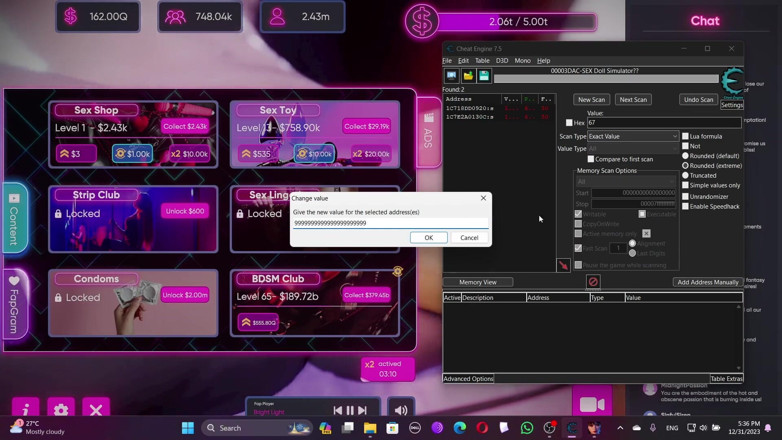
Task: Skip to previous track in the music player
Action: [338, 410]
